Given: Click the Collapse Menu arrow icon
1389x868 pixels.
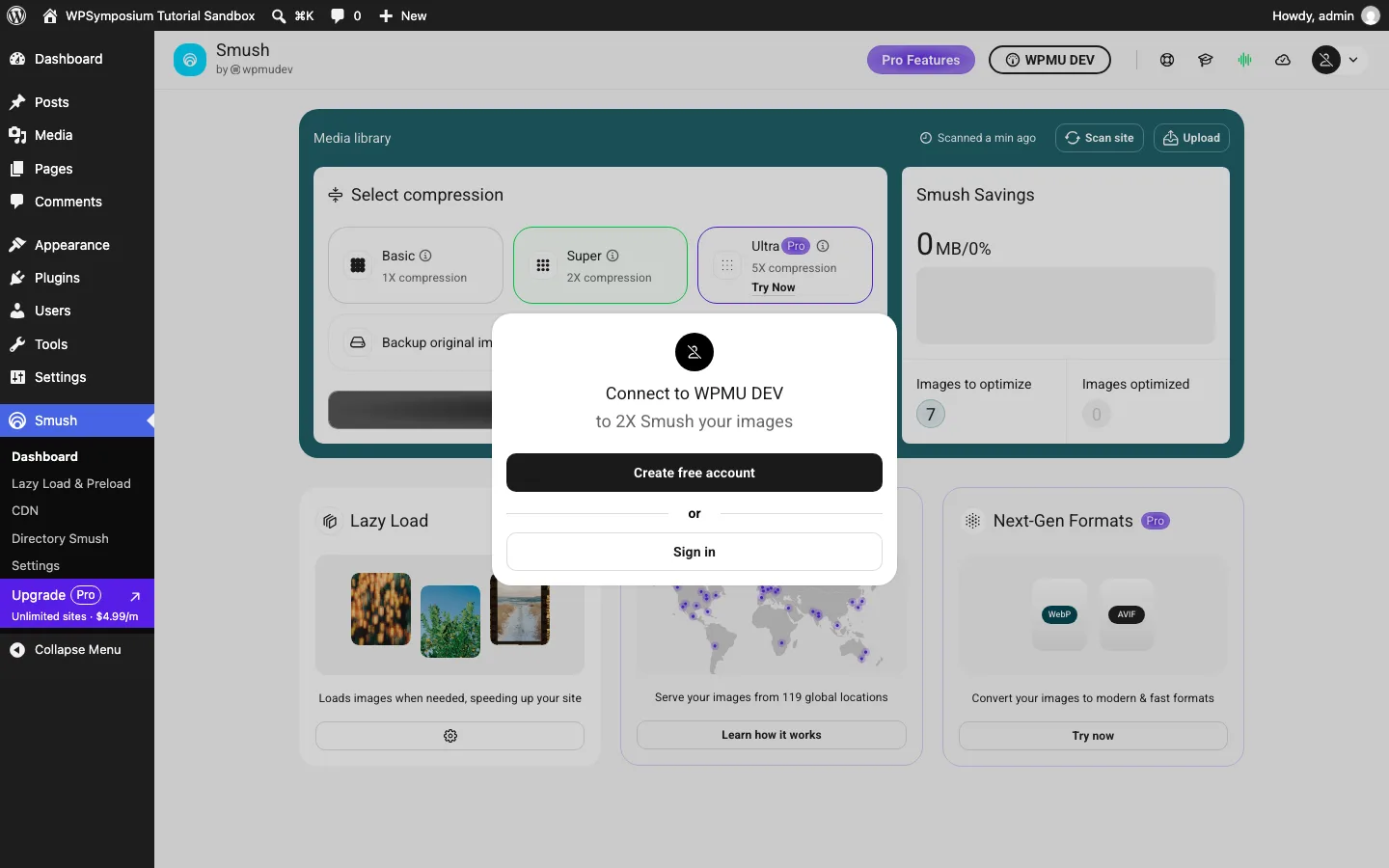Looking at the screenshot, I should 17,650.
